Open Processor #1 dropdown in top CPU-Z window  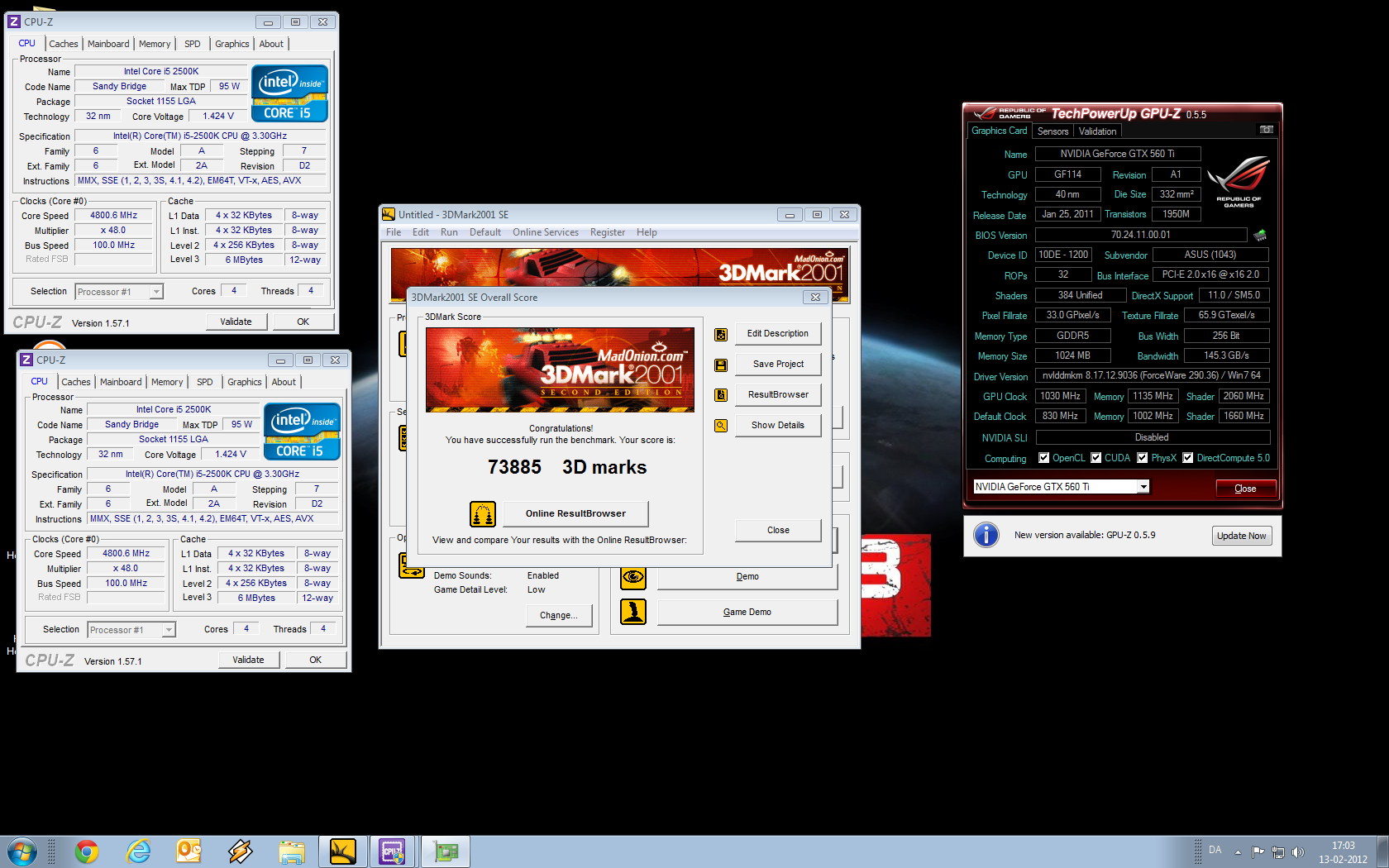156,292
